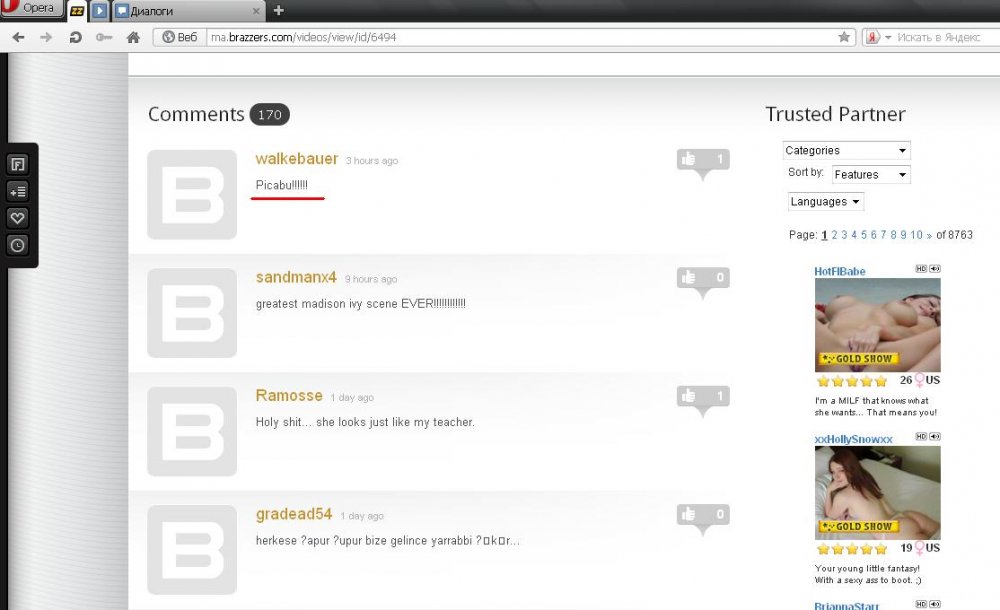Open the clock history sidebar icon

17,245
